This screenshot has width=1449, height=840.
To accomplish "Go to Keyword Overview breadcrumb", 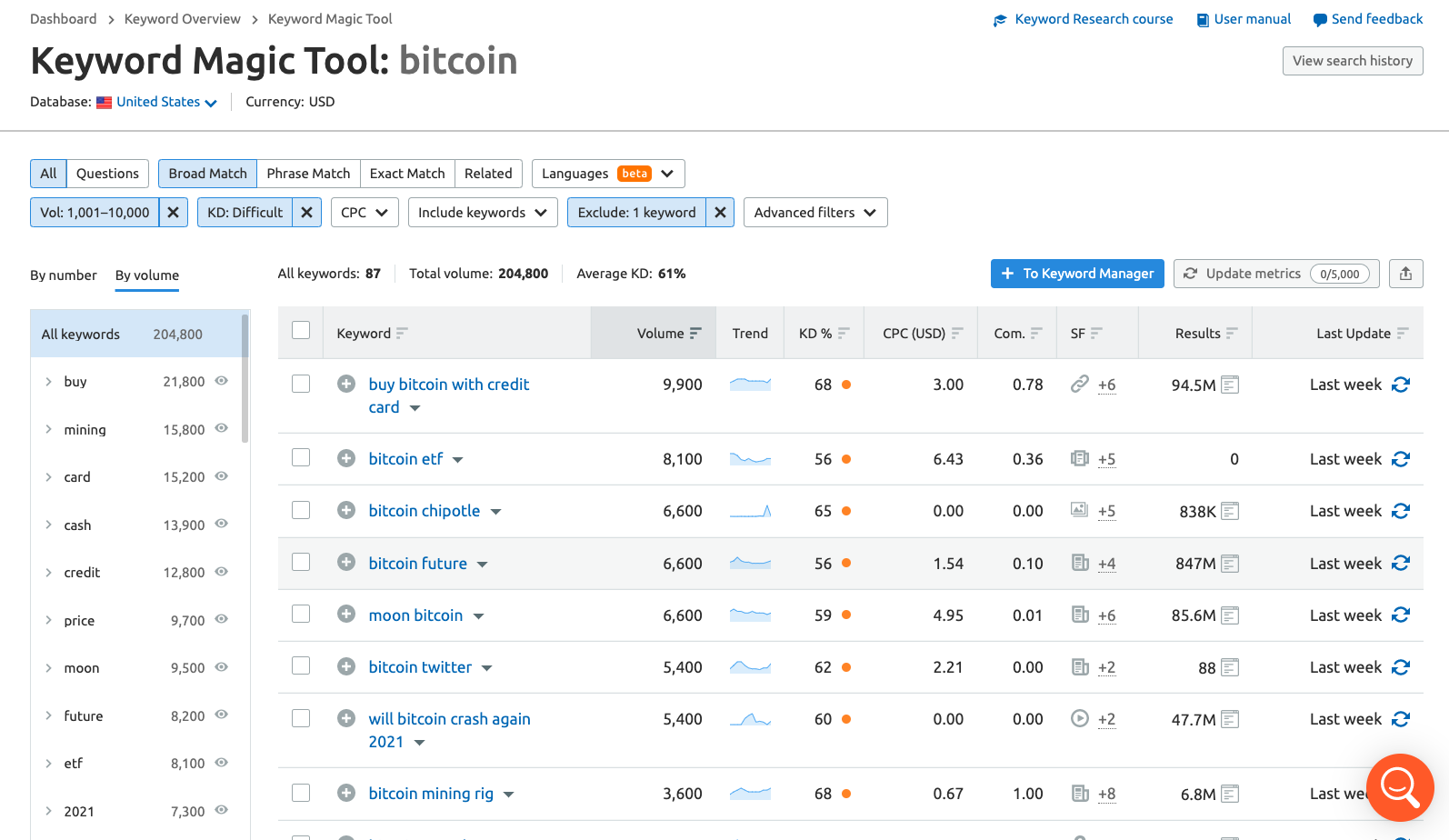I will (x=183, y=19).
